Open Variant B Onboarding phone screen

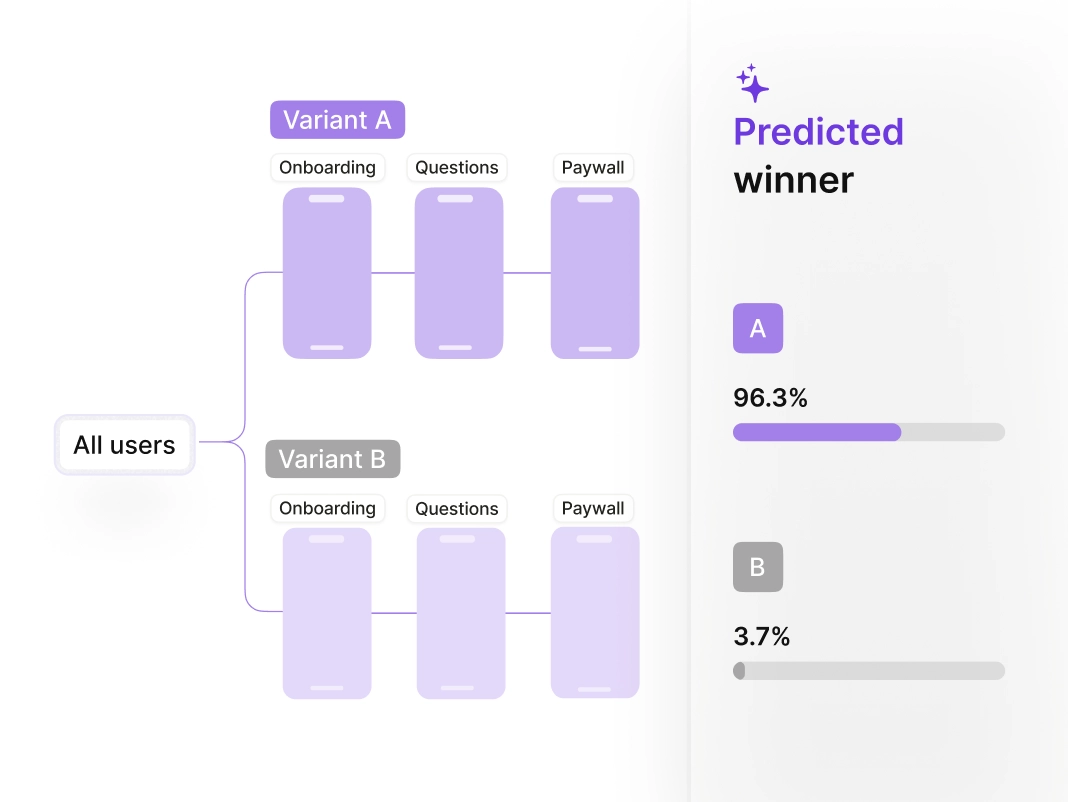pos(327,613)
